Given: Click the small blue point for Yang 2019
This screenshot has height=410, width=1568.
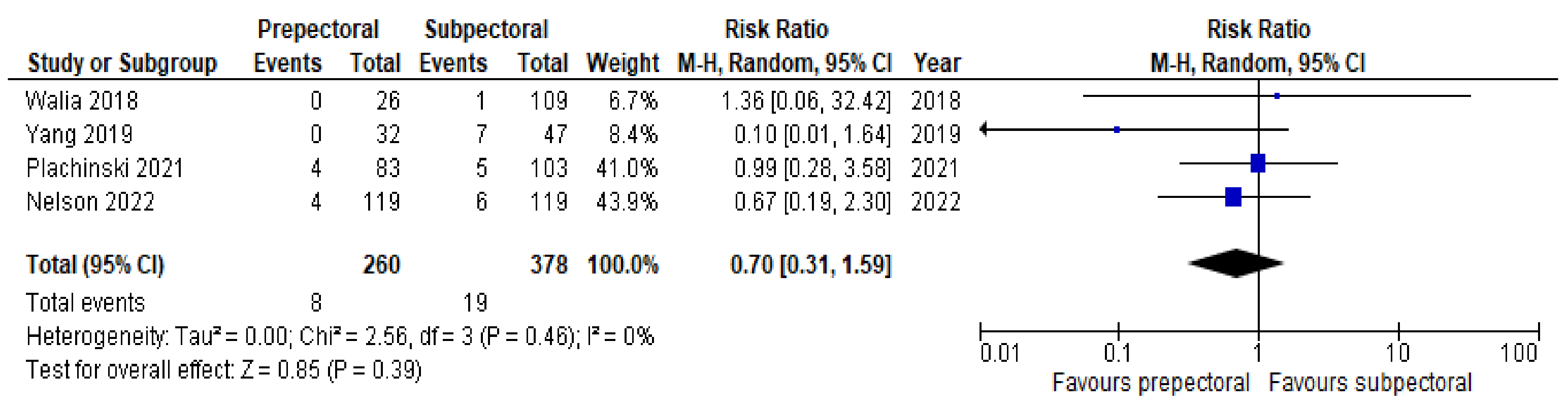Looking at the screenshot, I should point(1117,129).
